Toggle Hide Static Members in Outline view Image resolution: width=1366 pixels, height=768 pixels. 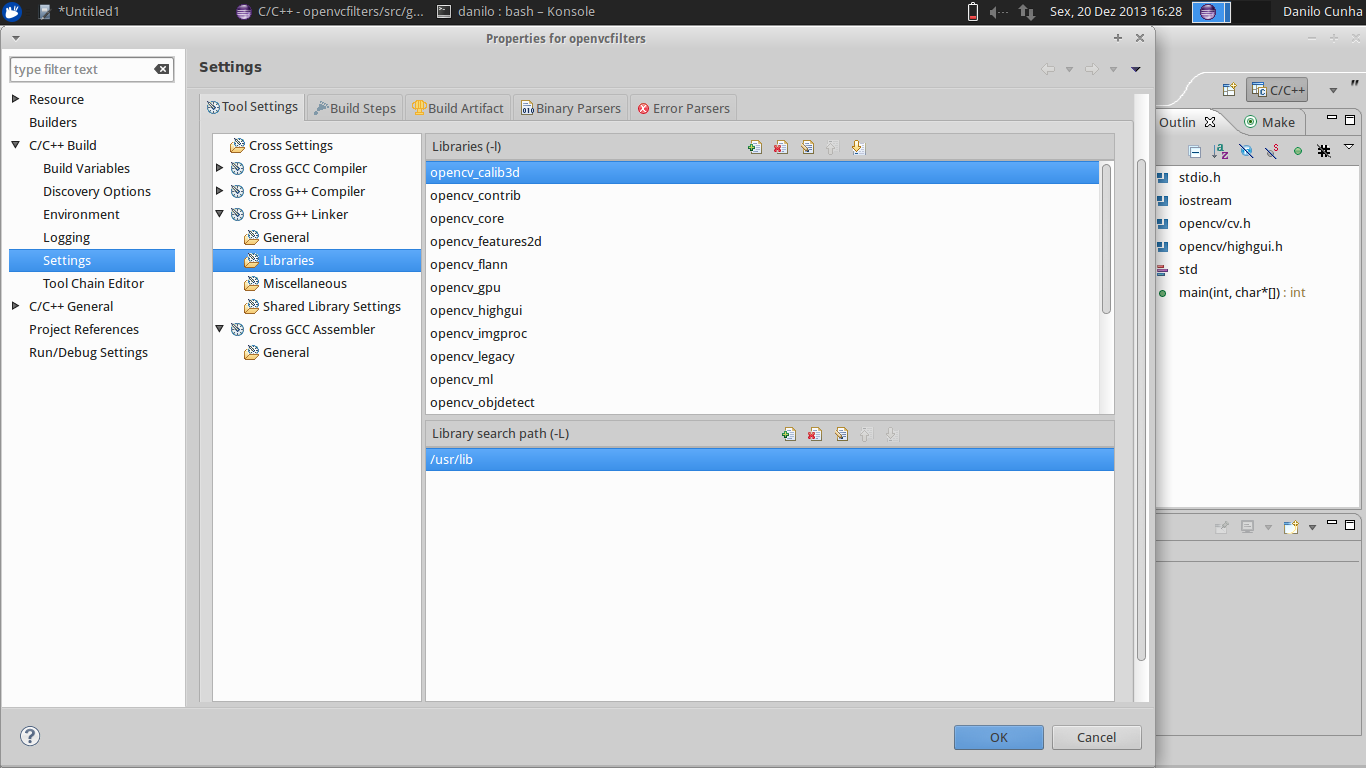pyautogui.click(x=1272, y=151)
